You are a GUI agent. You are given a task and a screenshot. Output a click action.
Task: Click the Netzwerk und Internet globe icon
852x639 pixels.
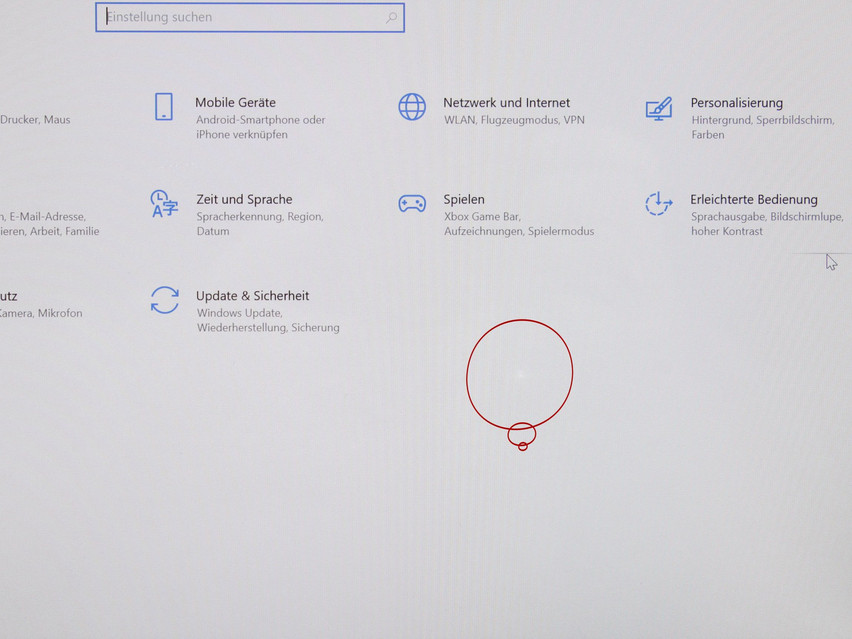(412, 107)
